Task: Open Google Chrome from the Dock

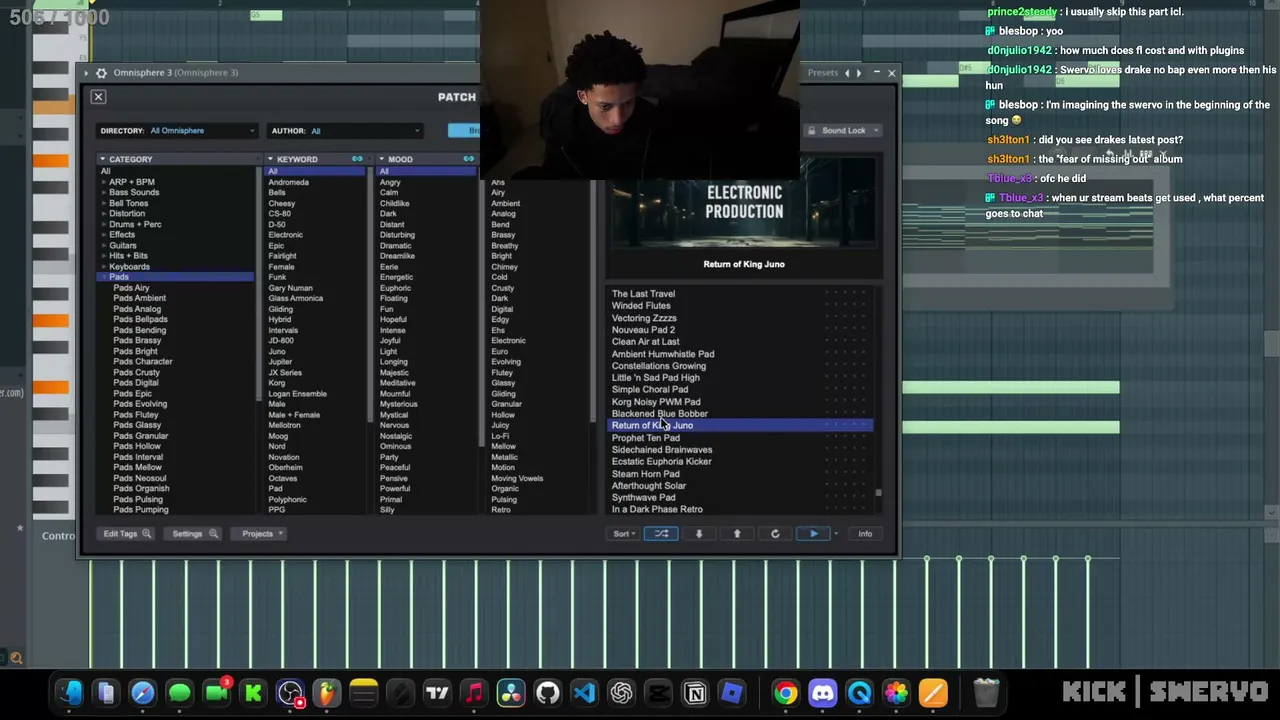Action: [786, 693]
